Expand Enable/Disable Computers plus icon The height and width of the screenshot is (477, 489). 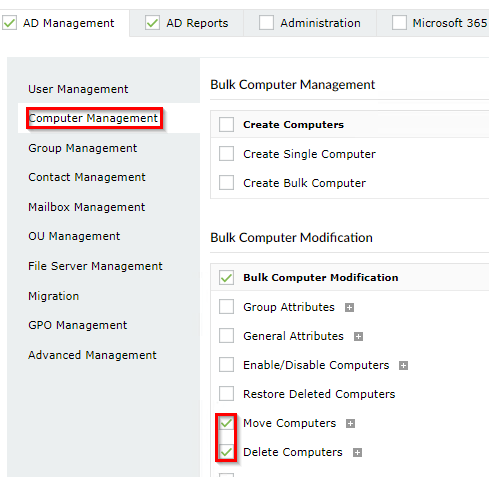(x=403, y=365)
